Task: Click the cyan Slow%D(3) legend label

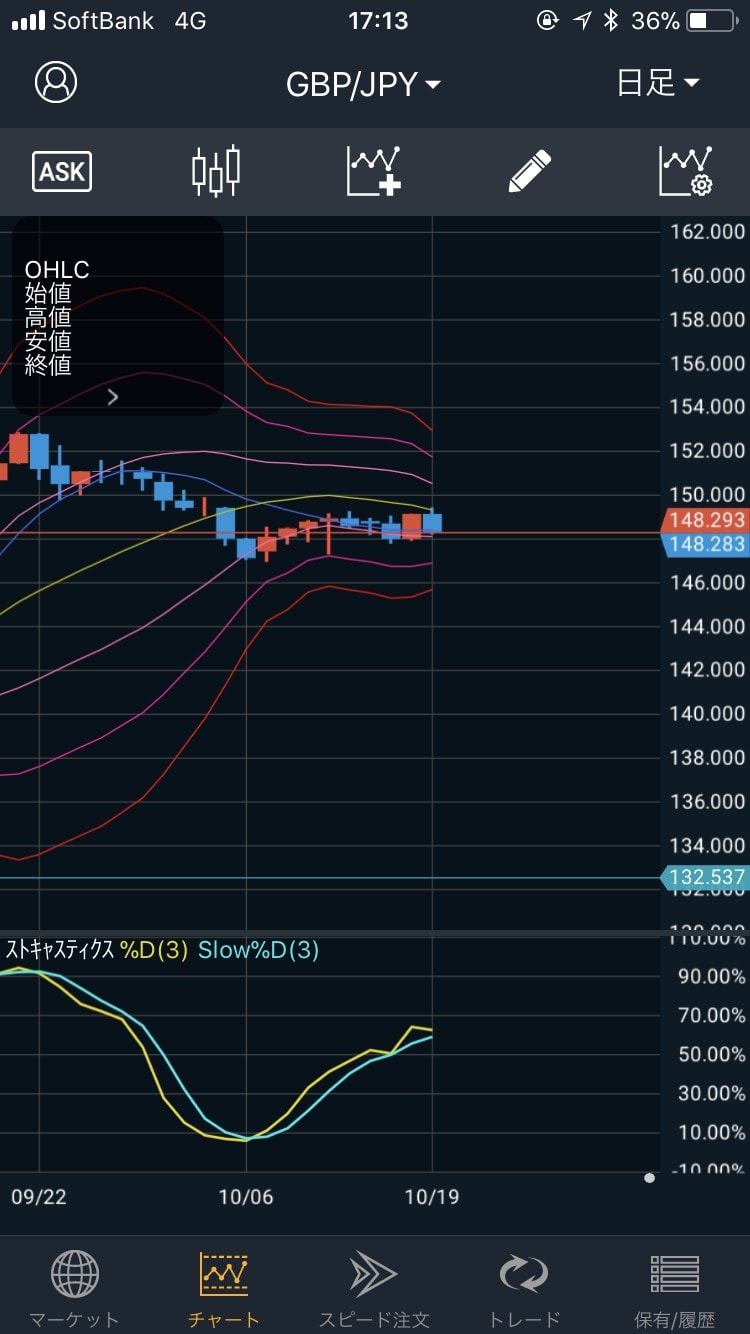Action: pos(258,950)
